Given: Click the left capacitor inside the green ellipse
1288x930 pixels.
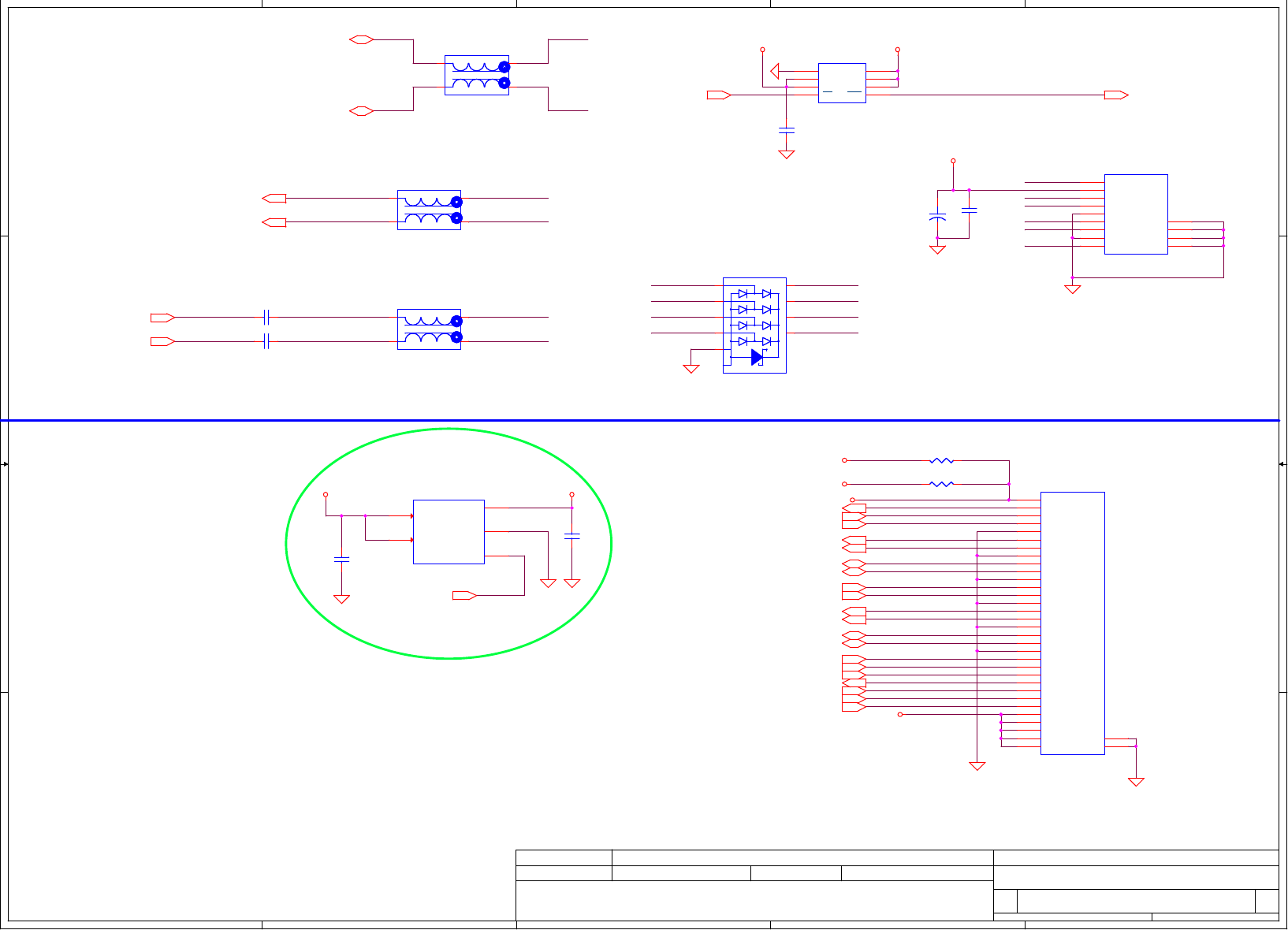Looking at the screenshot, I should [x=341, y=560].
